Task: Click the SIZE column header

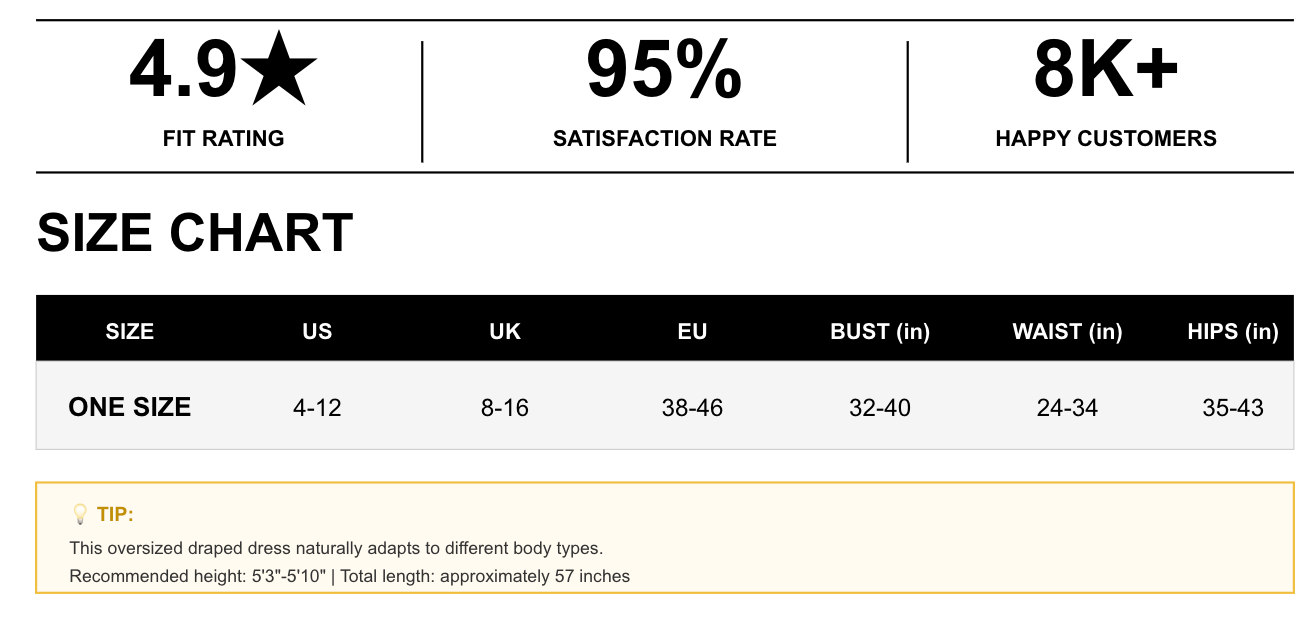Action: [x=130, y=331]
